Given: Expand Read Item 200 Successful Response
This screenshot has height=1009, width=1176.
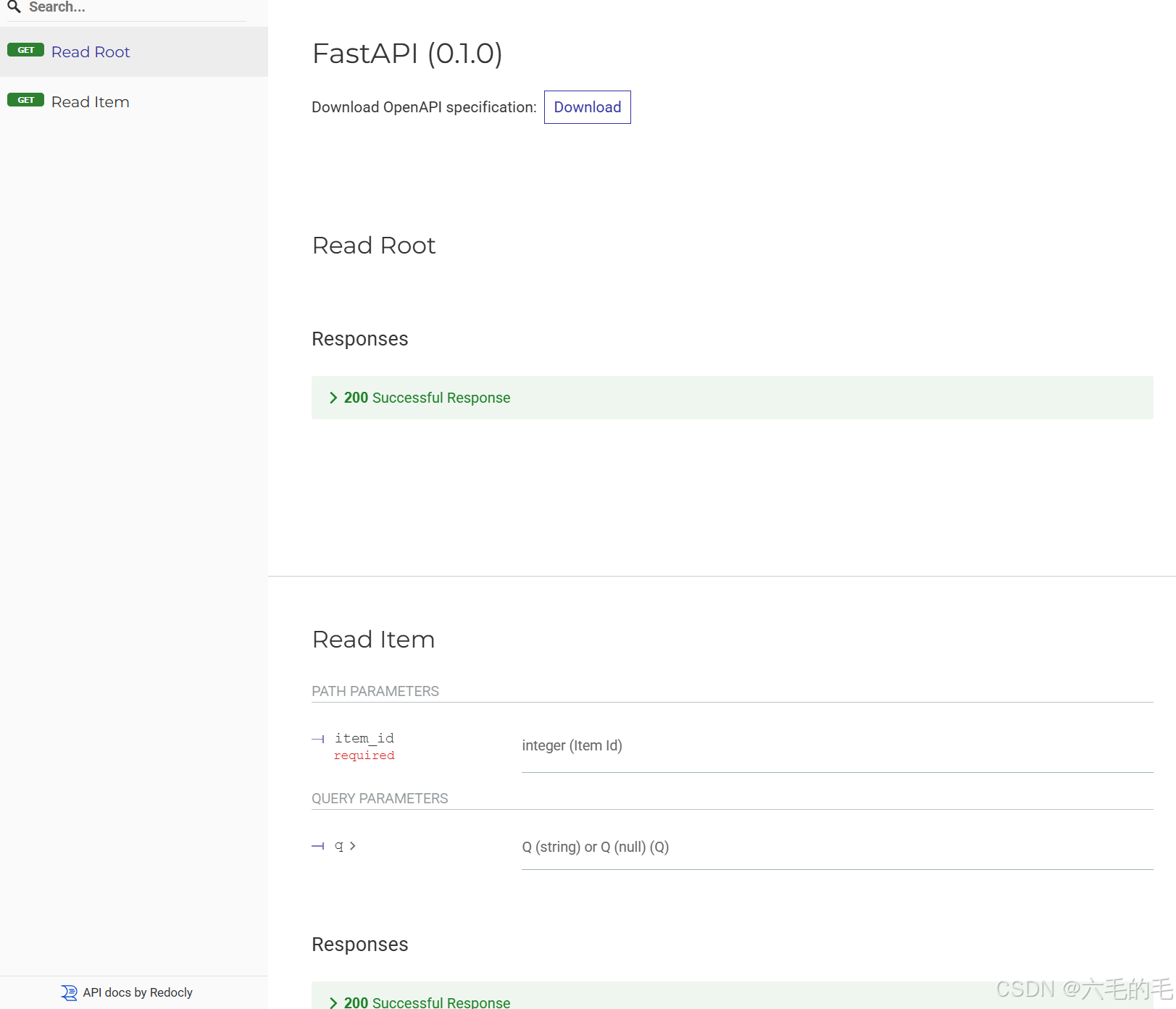Looking at the screenshot, I should [x=732, y=997].
